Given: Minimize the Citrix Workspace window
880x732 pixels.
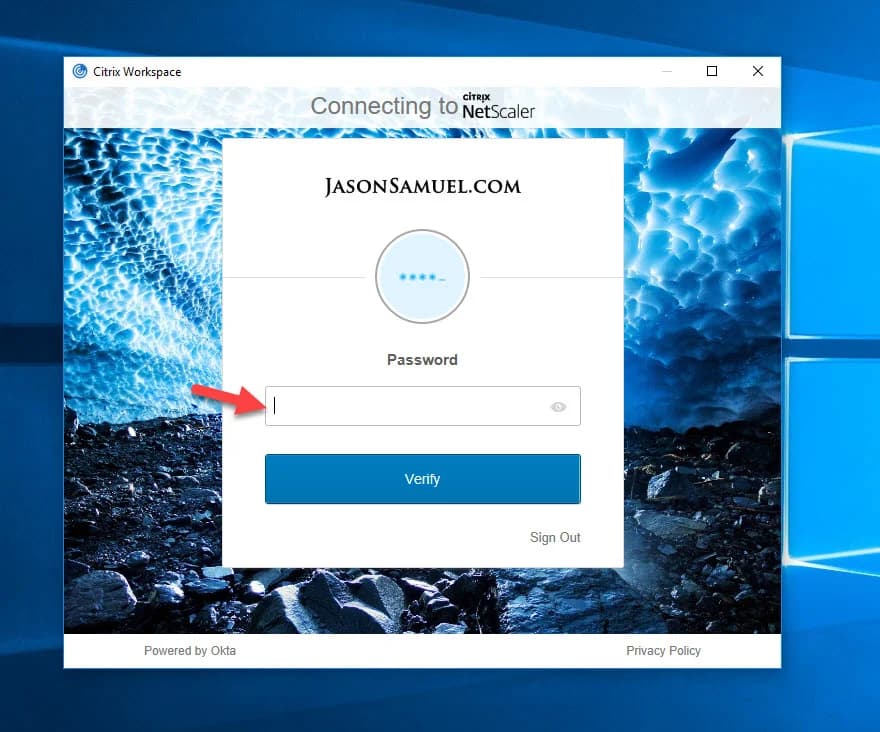Looking at the screenshot, I should tap(667, 71).
